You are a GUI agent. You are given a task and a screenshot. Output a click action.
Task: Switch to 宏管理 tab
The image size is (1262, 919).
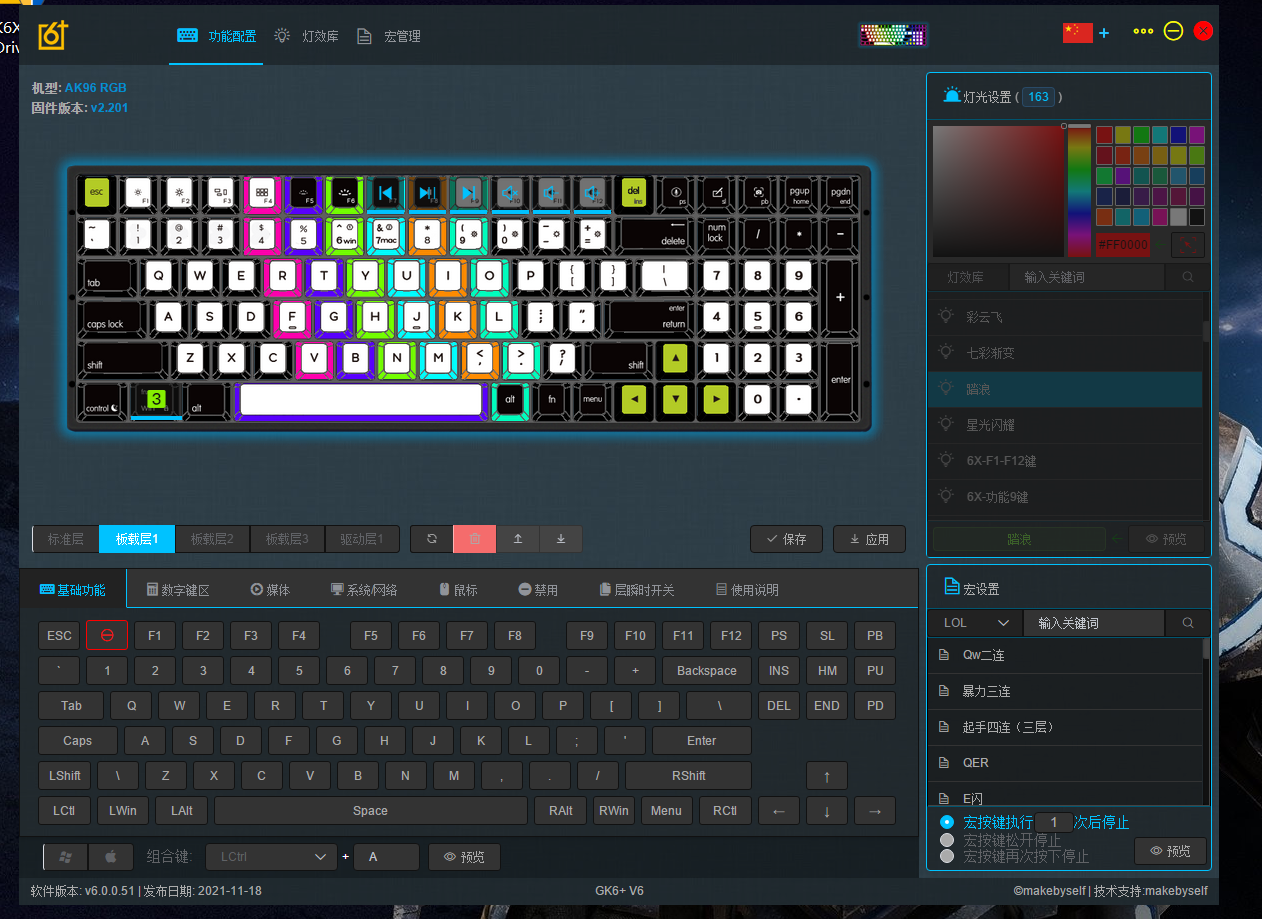tap(389, 36)
